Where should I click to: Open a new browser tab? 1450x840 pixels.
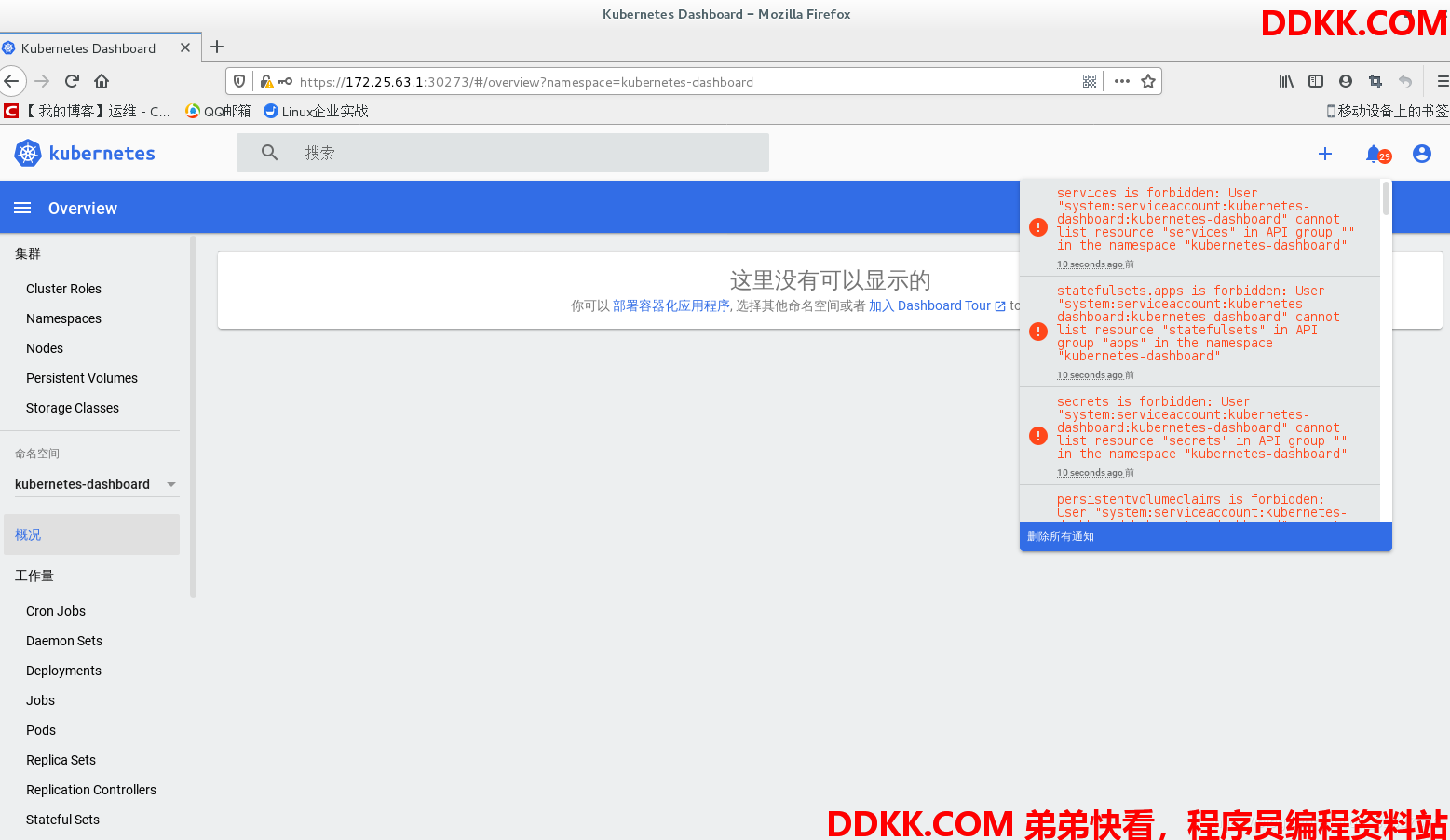pyautogui.click(x=217, y=47)
